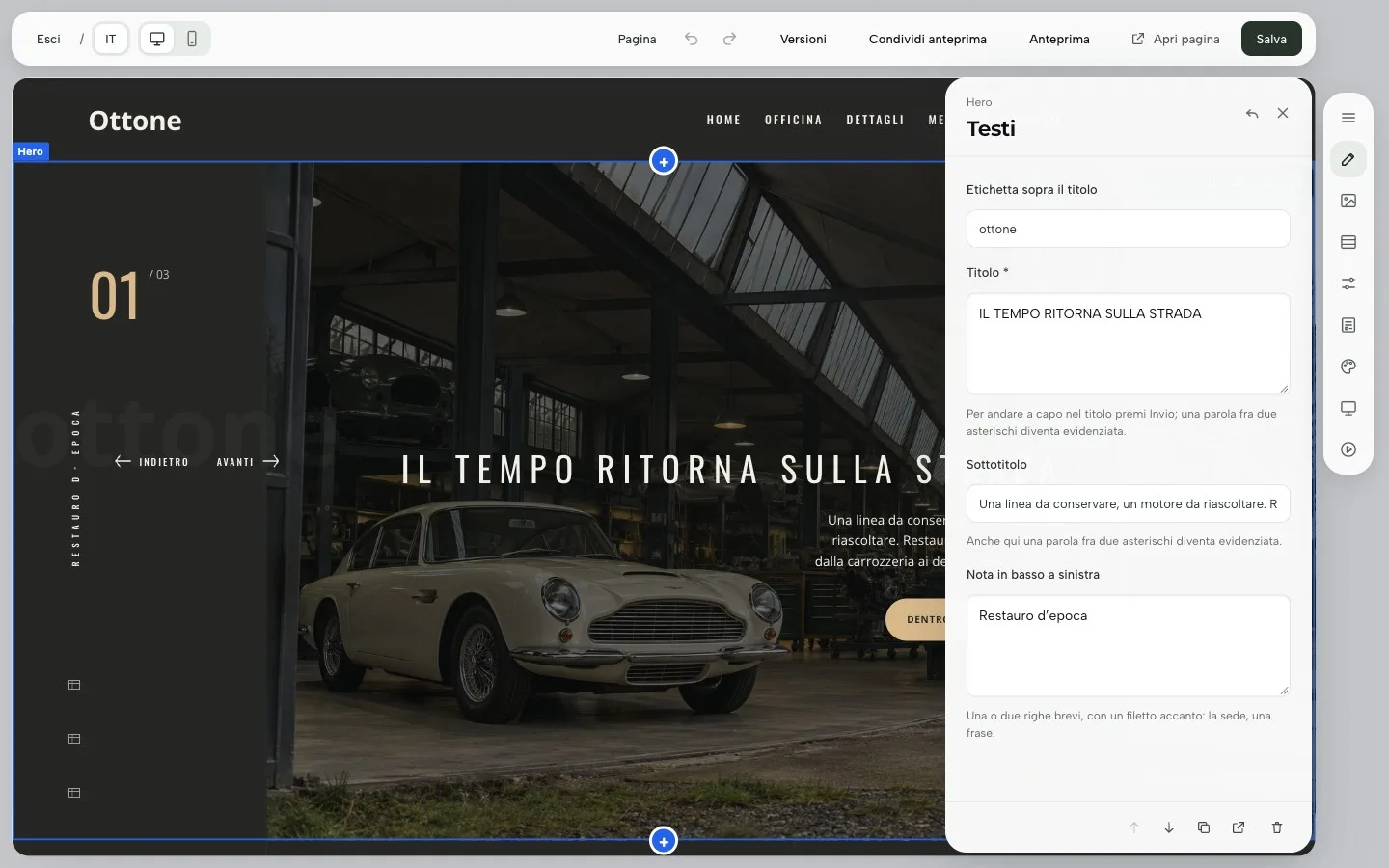Select the pencil text-editing tool
Screen dimensions: 1389x868
[1348, 159]
